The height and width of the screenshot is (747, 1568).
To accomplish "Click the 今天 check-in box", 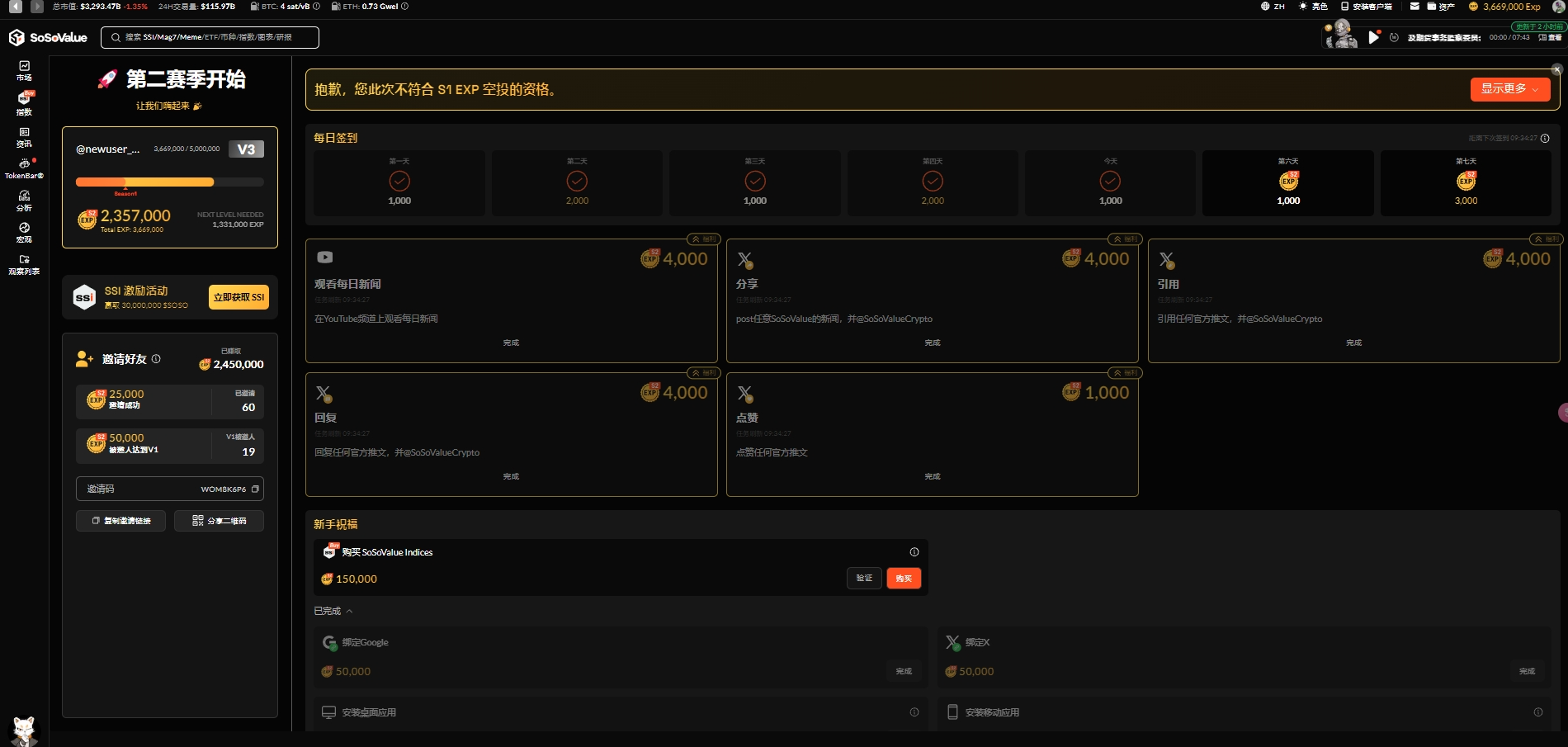I will coord(1110,183).
